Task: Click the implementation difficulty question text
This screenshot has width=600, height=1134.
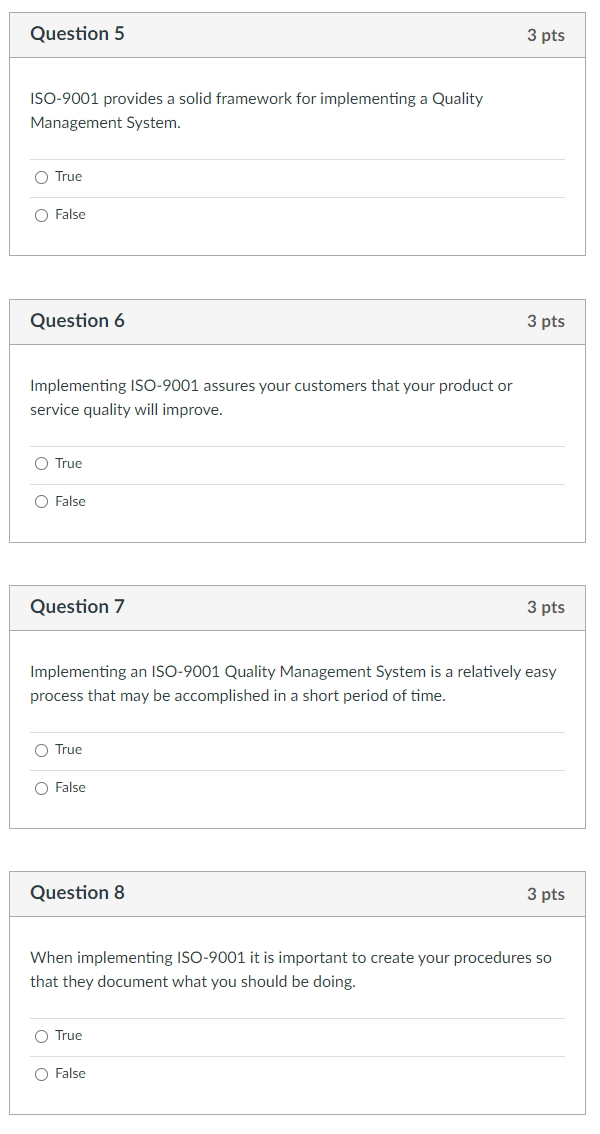Action: tap(293, 683)
